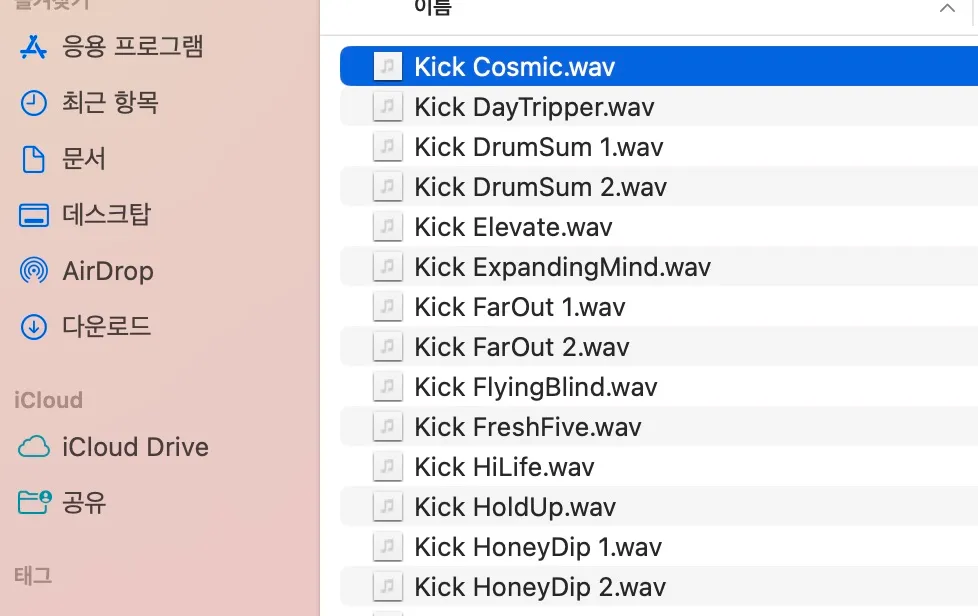Image resolution: width=978 pixels, height=616 pixels.
Task: Click the Kick Elevate.wav file row
Action: coord(513,227)
